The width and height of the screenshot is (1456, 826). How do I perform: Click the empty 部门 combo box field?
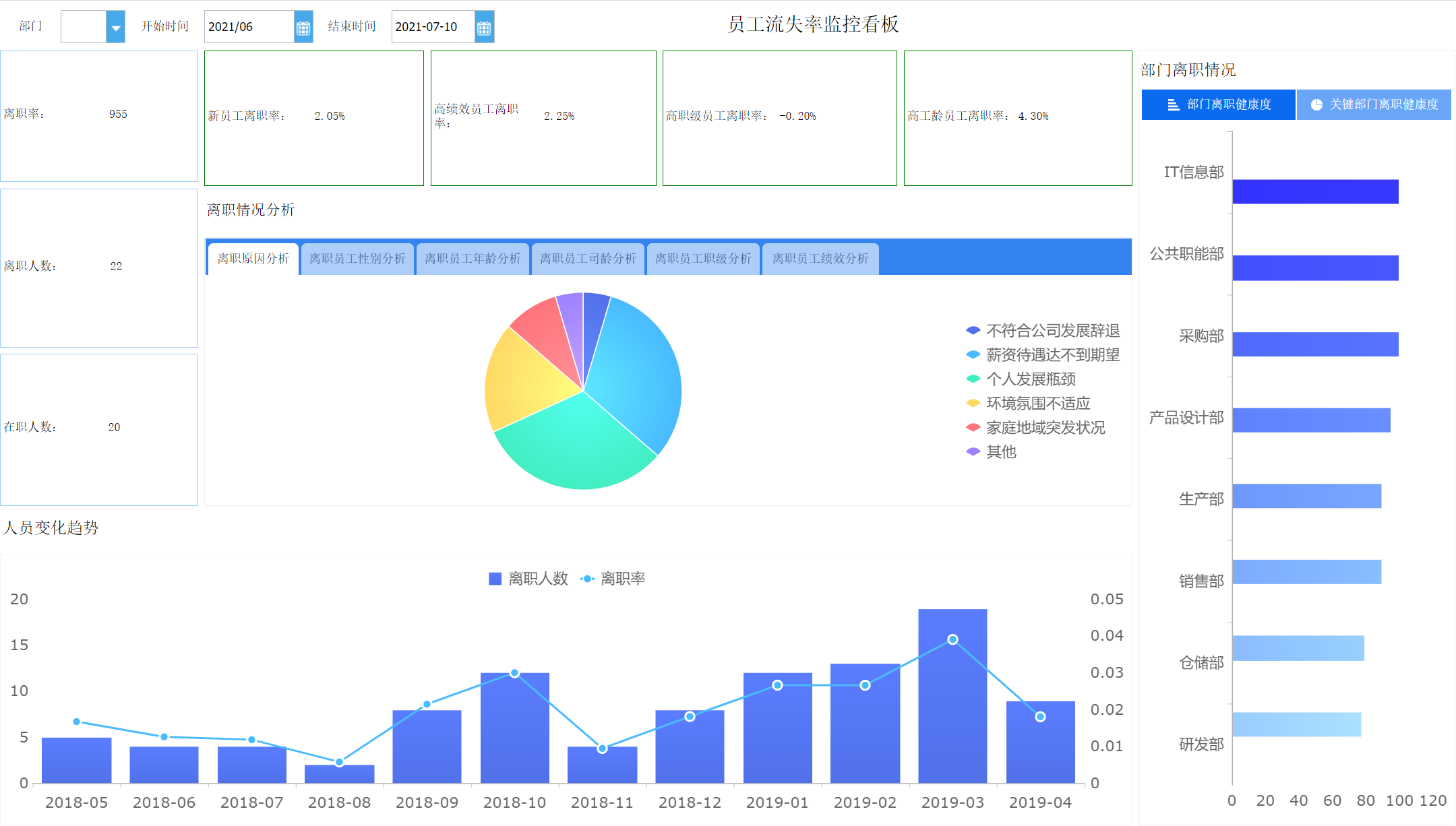pyautogui.click(x=84, y=27)
